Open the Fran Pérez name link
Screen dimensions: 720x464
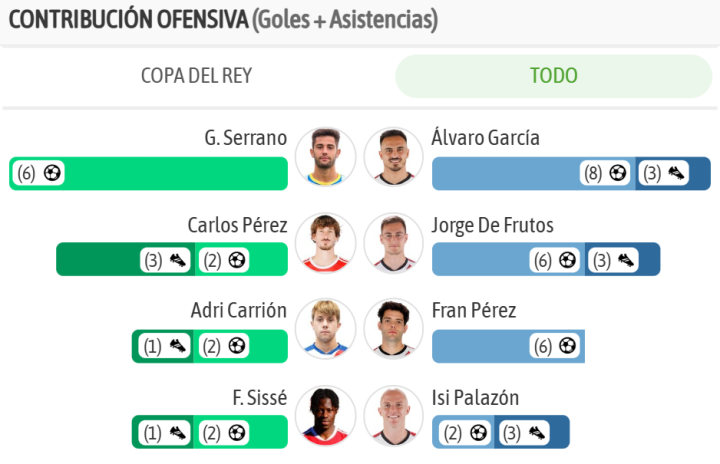coord(474,310)
